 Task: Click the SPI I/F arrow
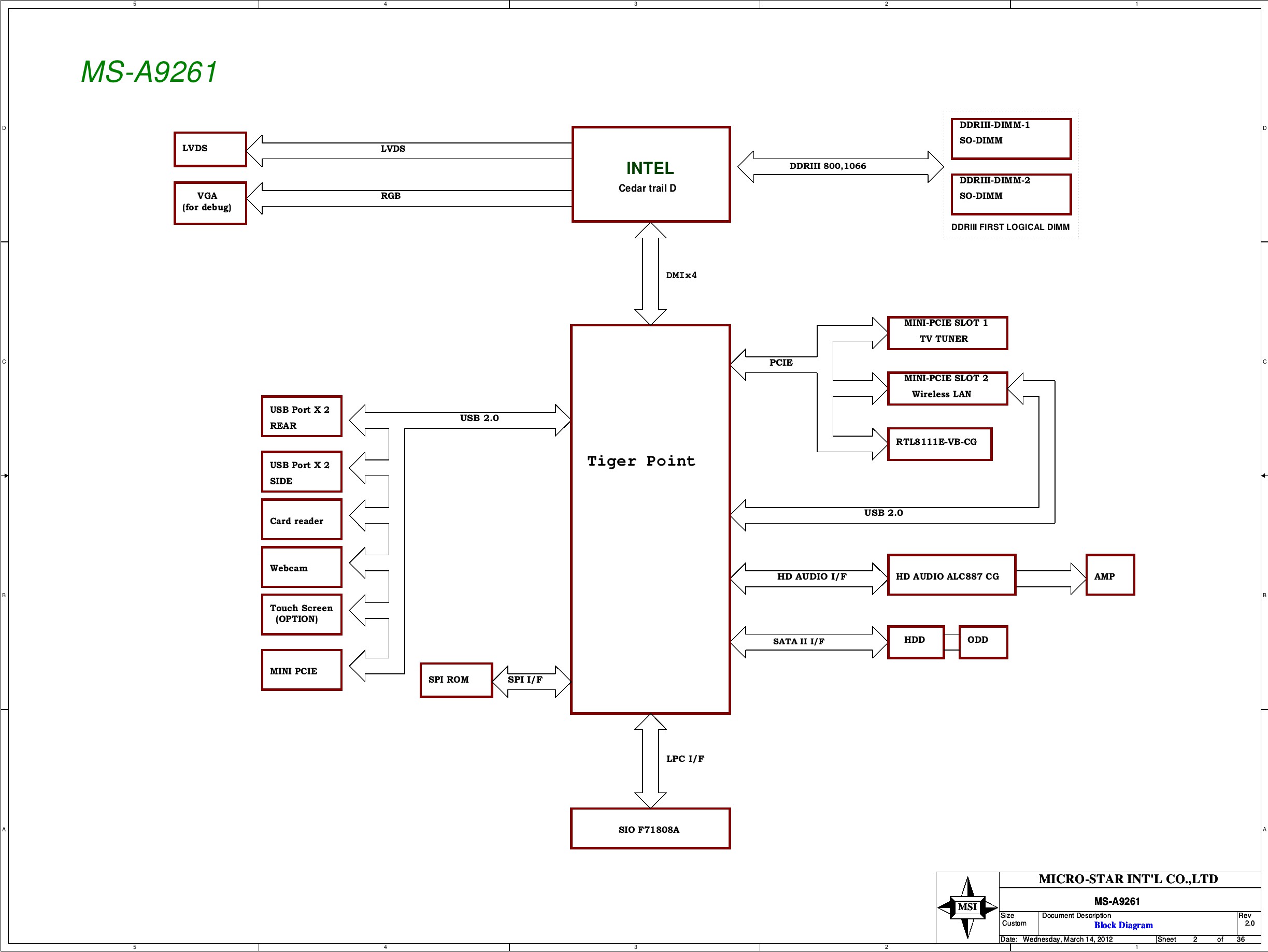point(531,681)
